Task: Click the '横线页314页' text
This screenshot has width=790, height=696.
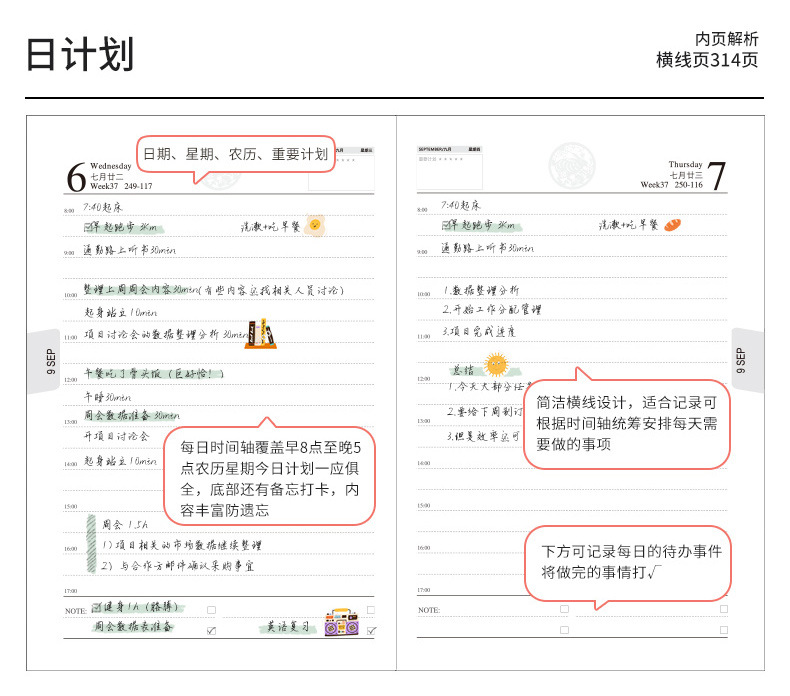Action: pos(707,60)
